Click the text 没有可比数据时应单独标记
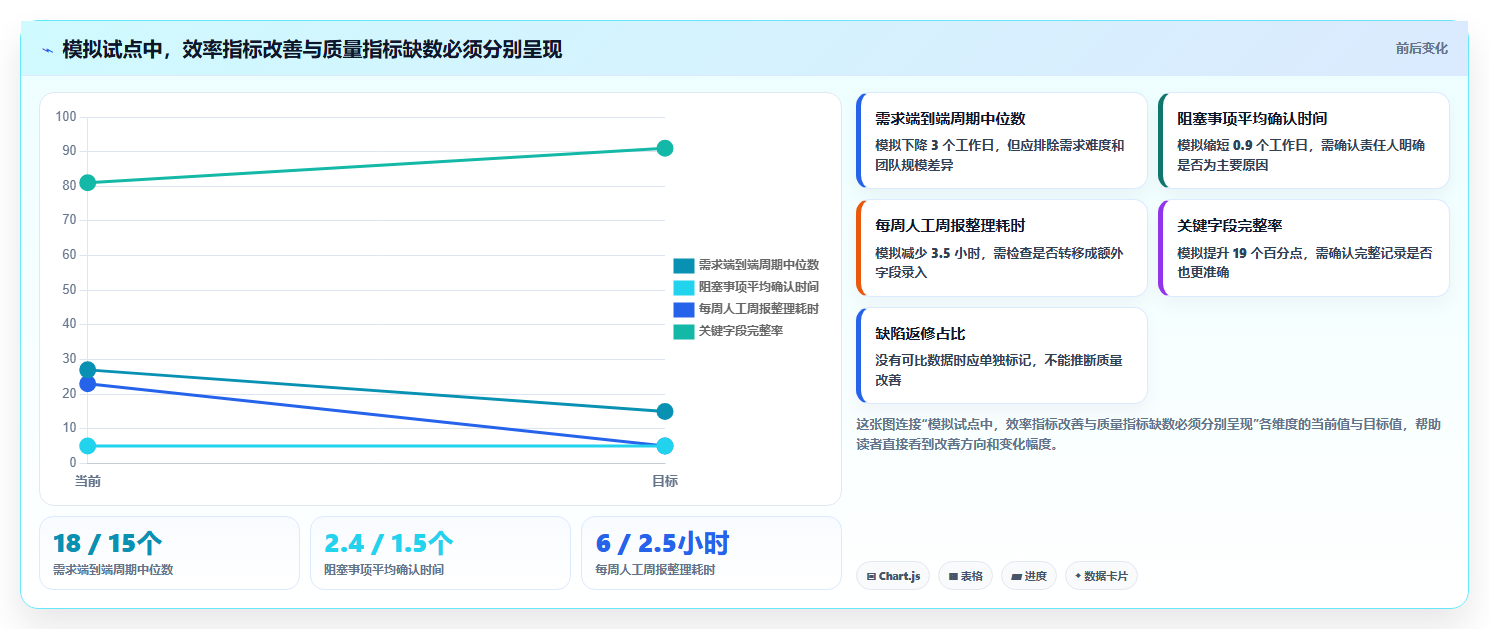 point(955,361)
